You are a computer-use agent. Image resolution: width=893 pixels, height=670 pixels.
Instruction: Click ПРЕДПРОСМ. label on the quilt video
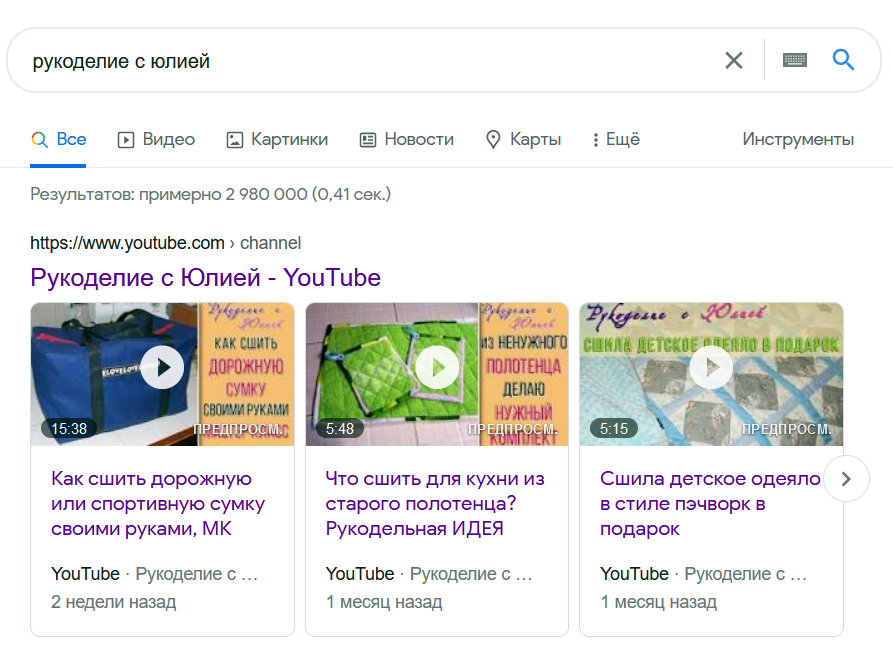(x=787, y=429)
